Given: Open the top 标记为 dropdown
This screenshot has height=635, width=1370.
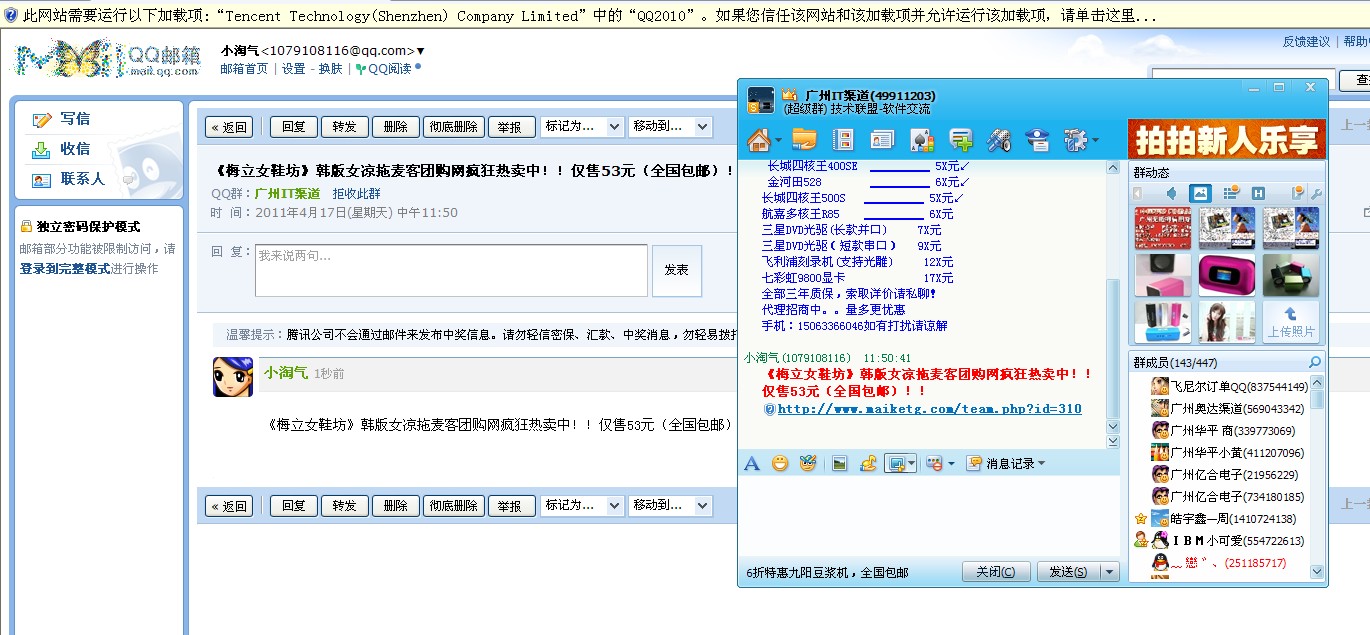Looking at the screenshot, I should tap(582, 127).
